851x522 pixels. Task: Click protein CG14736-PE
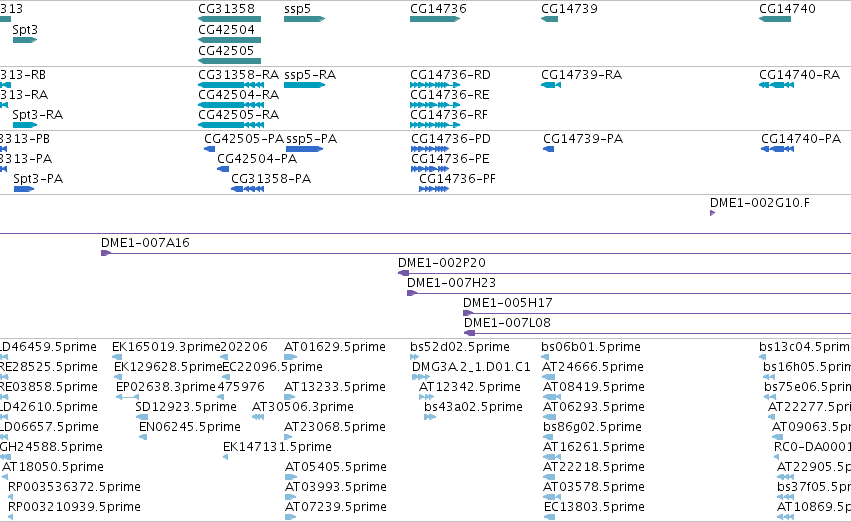pos(450,159)
